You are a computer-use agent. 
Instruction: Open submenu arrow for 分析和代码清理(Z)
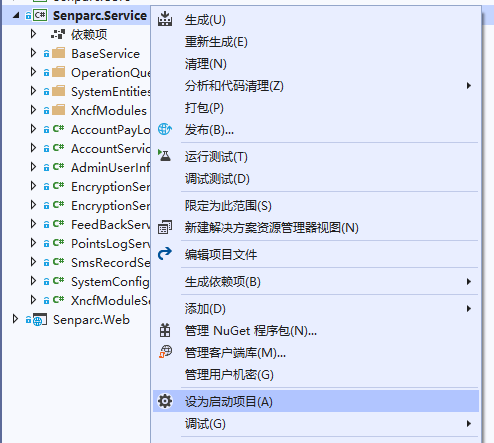point(469,86)
